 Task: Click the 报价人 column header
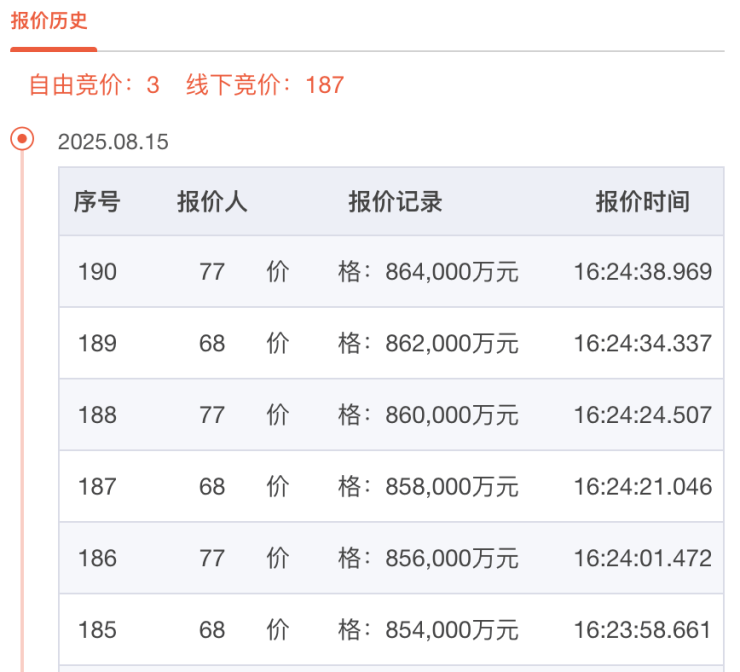click(x=212, y=202)
